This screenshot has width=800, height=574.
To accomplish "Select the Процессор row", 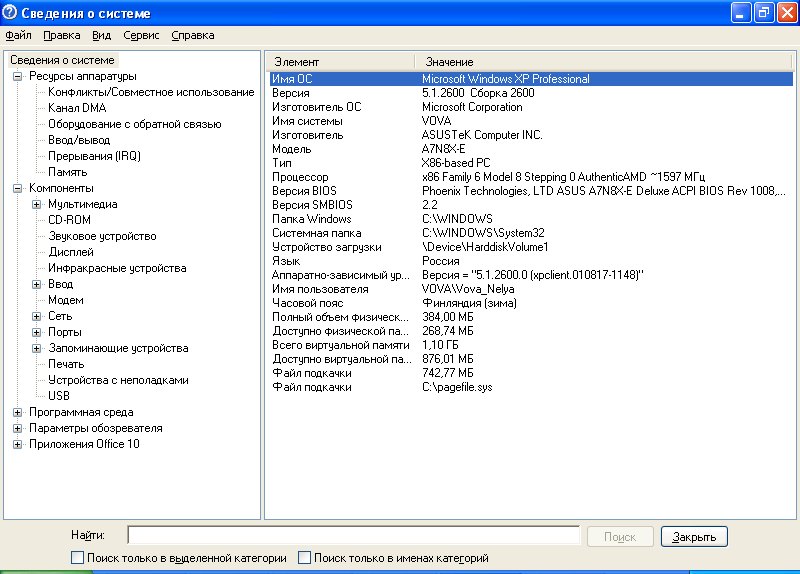I will point(531,177).
